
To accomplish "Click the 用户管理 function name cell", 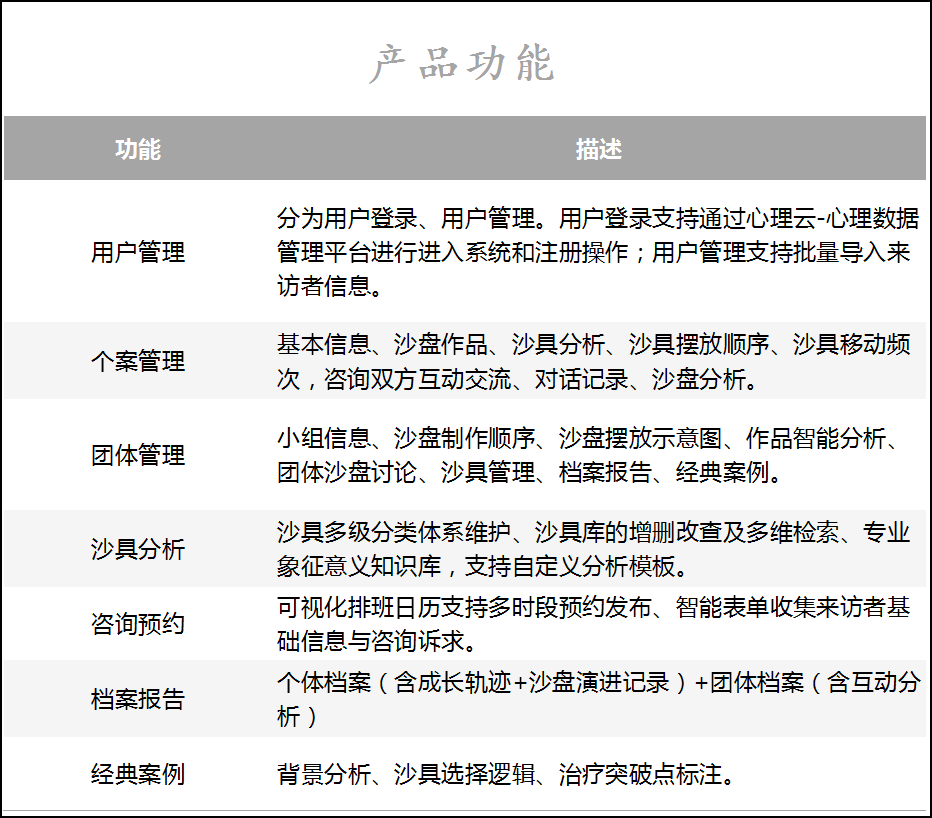I will click(138, 252).
